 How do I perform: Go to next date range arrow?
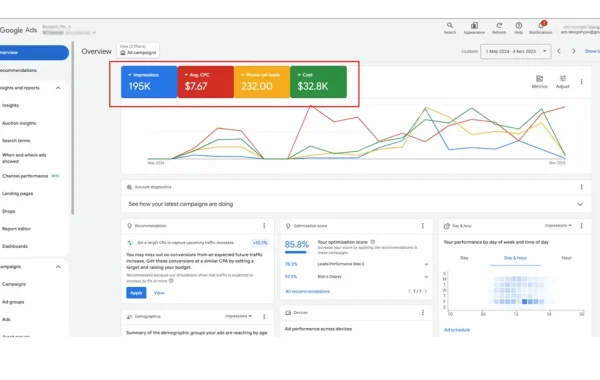tap(574, 51)
